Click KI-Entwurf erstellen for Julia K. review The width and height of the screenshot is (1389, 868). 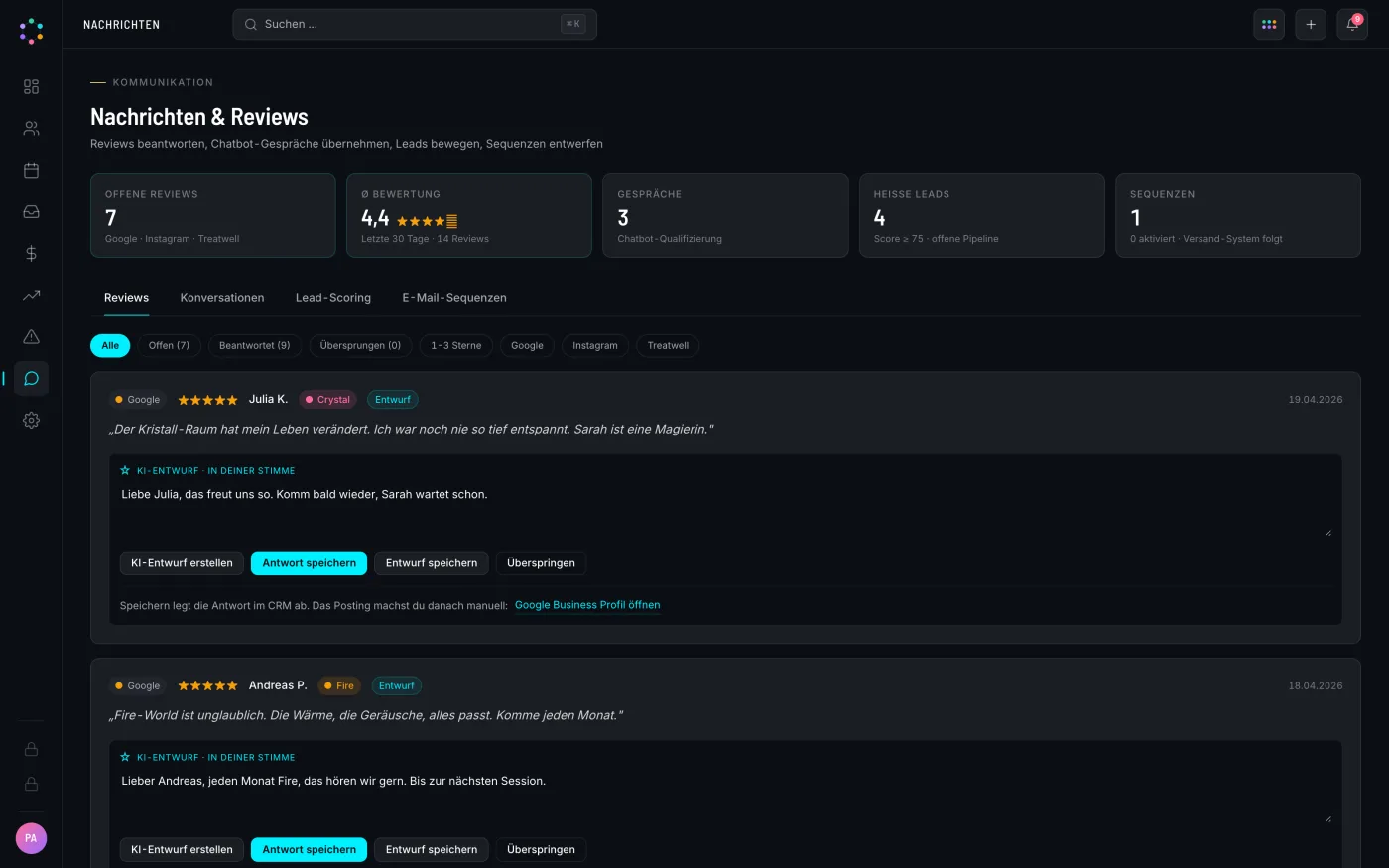pyautogui.click(x=182, y=563)
